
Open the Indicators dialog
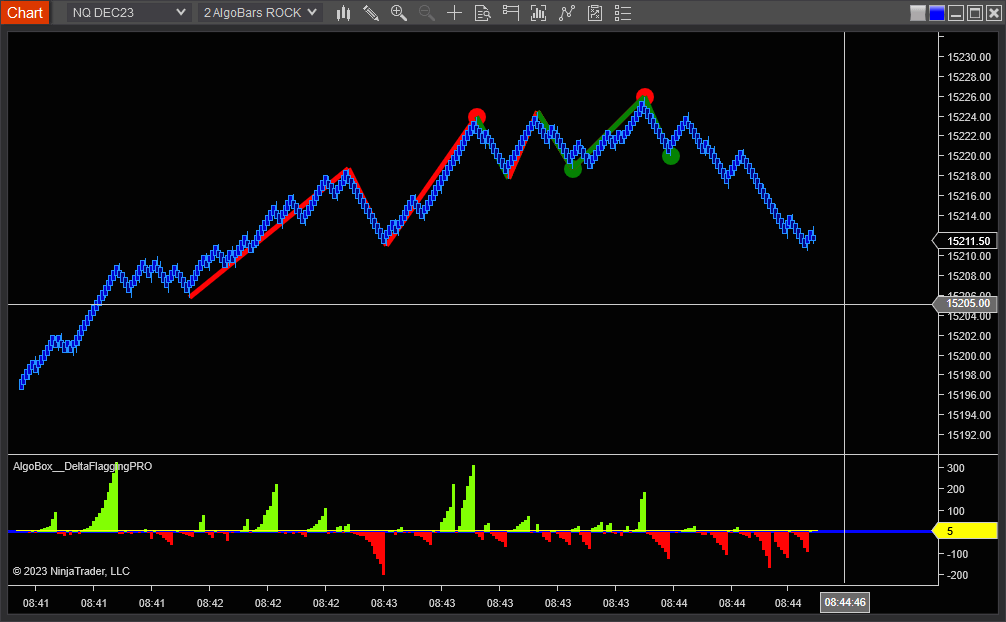coord(538,13)
